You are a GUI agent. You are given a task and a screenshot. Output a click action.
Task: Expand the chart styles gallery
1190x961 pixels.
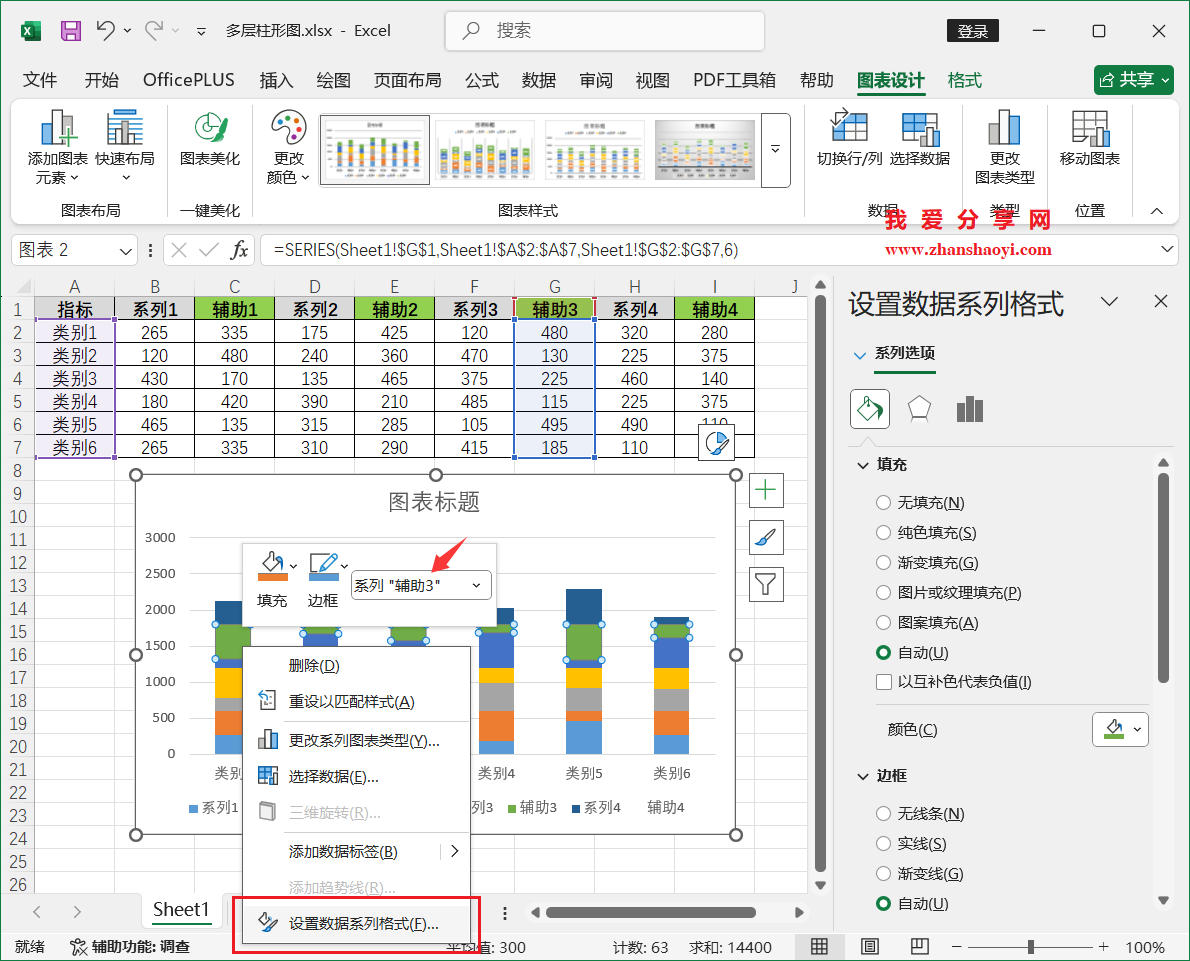click(776, 150)
